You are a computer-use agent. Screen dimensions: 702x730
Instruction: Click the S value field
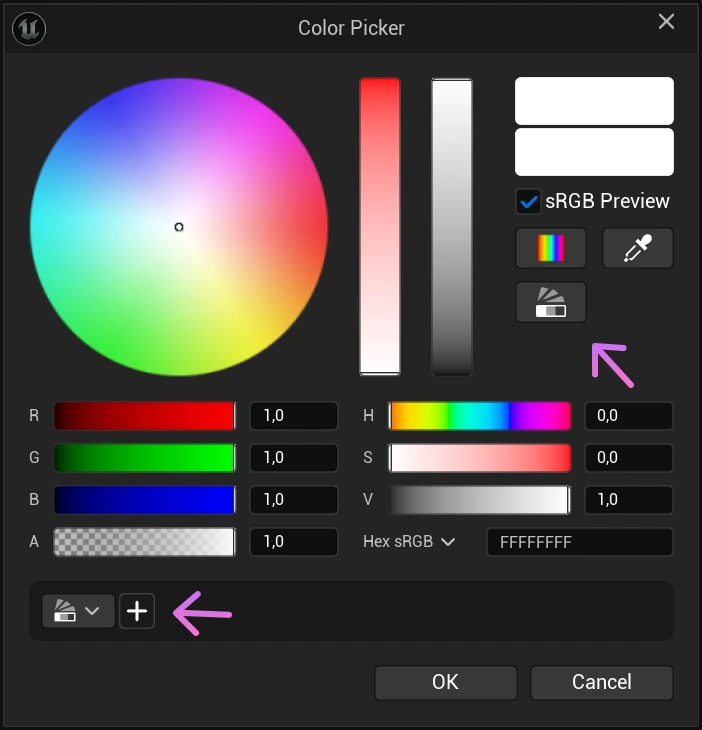pyautogui.click(x=629, y=458)
